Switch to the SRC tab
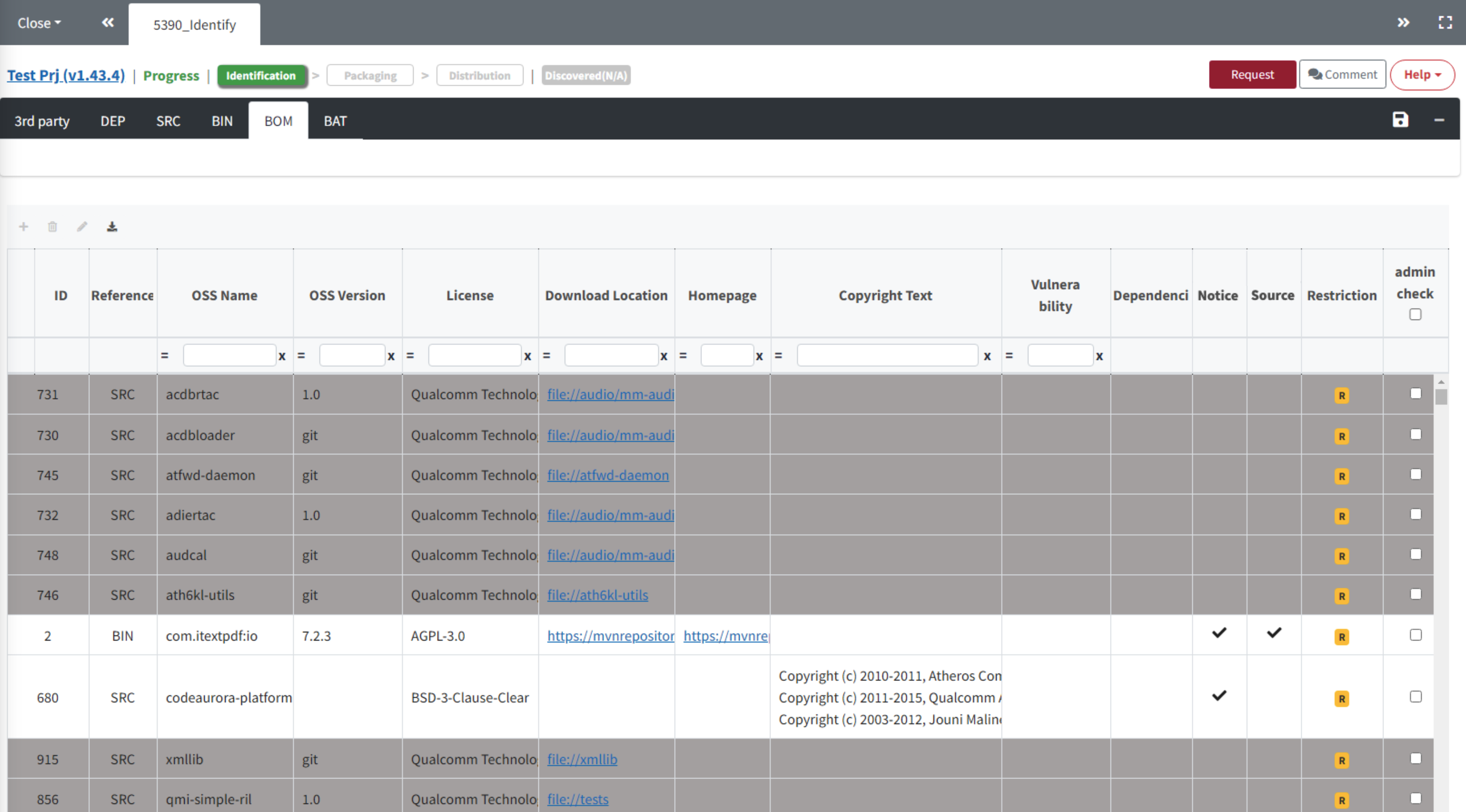Image resolution: width=1466 pixels, height=812 pixels. 168,120
